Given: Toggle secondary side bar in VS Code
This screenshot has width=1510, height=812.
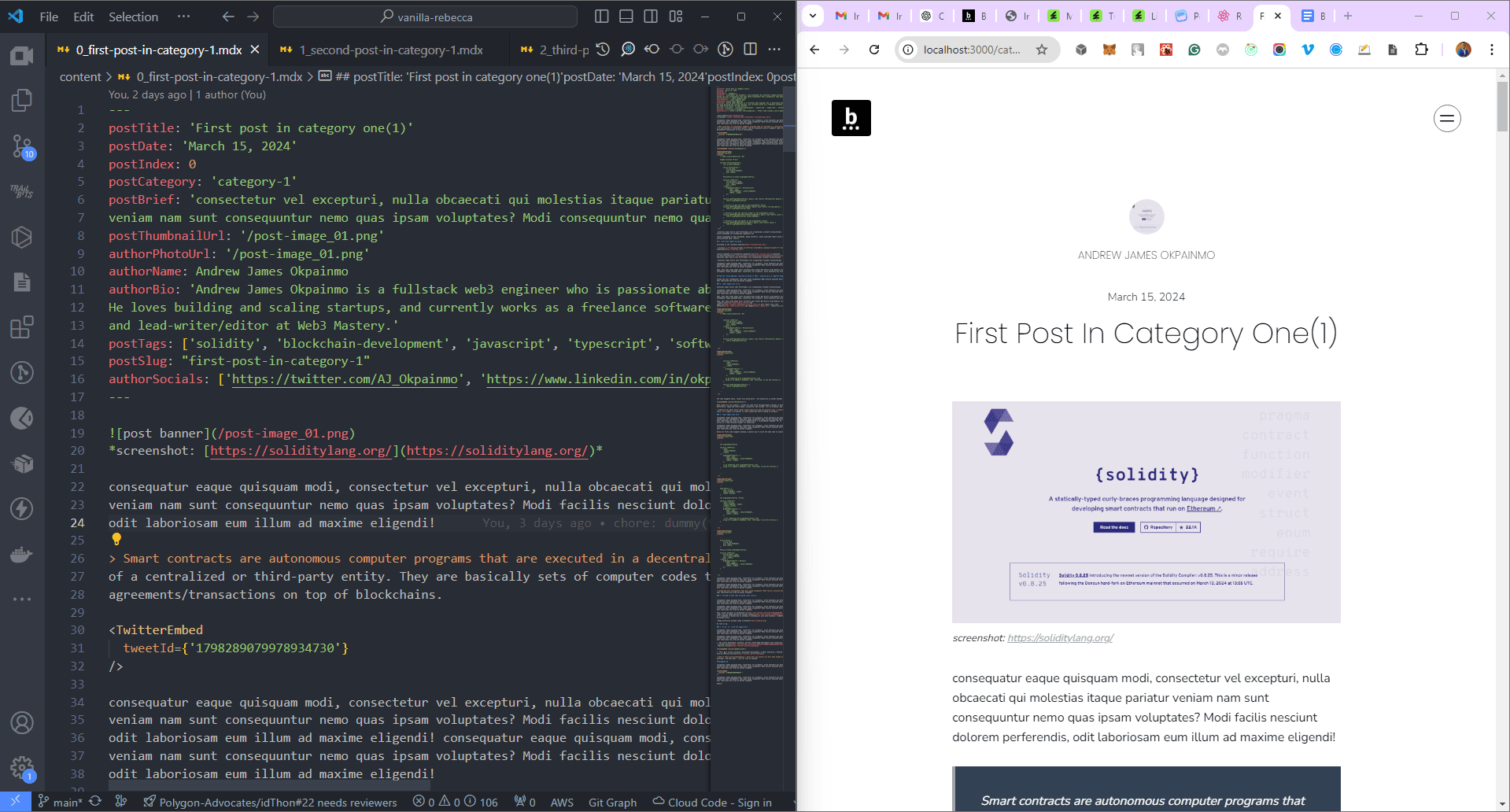Looking at the screenshot, I should [x=651, y=17].
